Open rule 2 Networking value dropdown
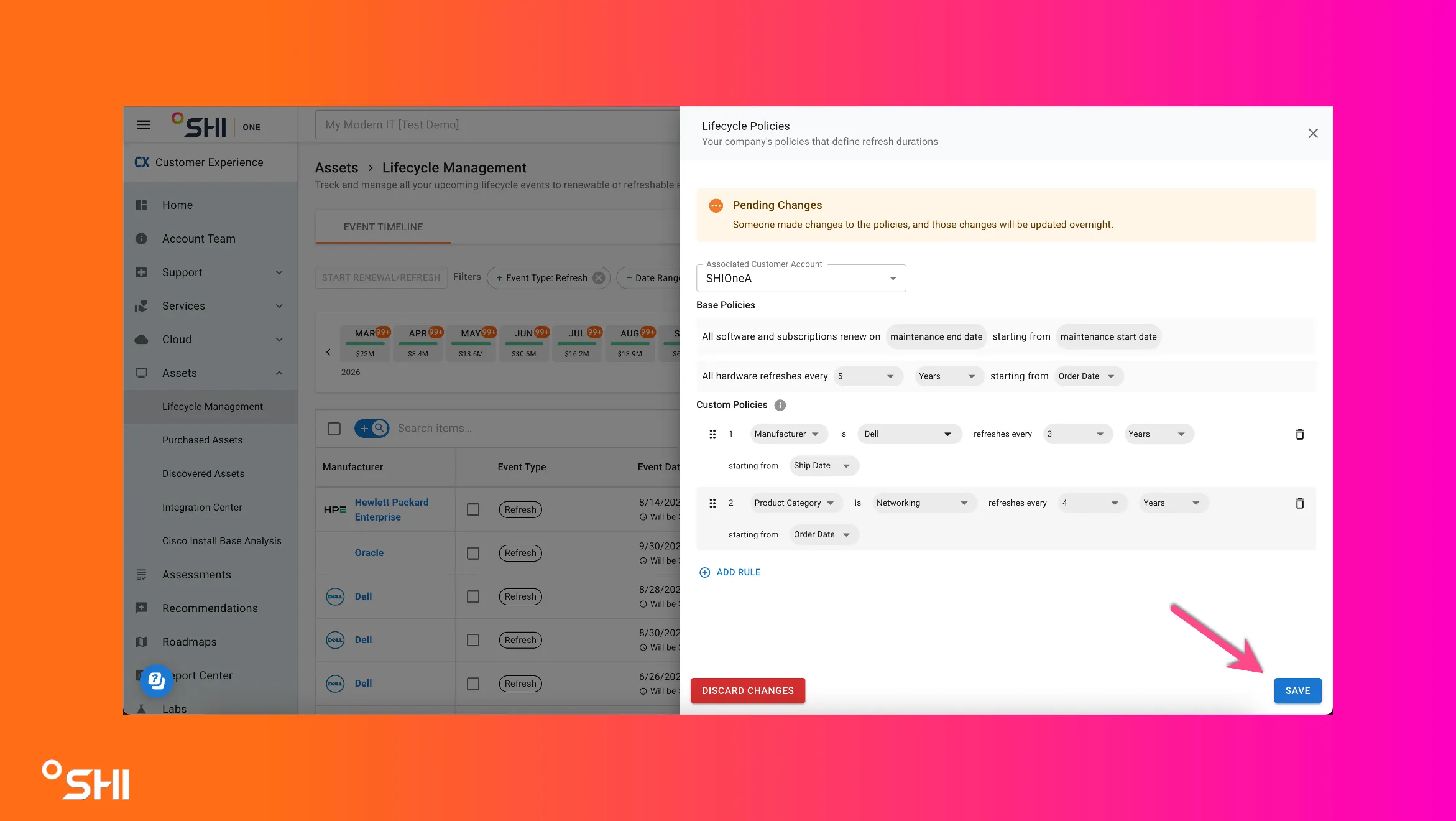 924,503
